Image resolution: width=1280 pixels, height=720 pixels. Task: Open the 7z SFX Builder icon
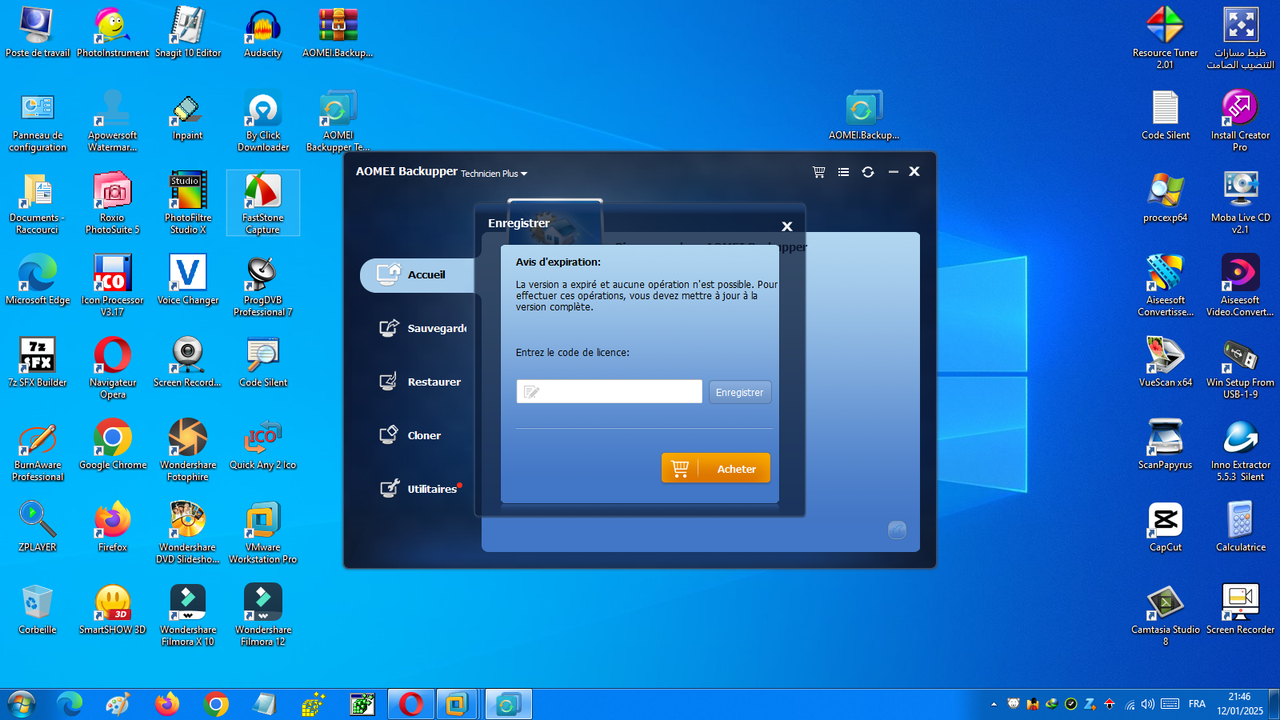[x=37, y=362]
